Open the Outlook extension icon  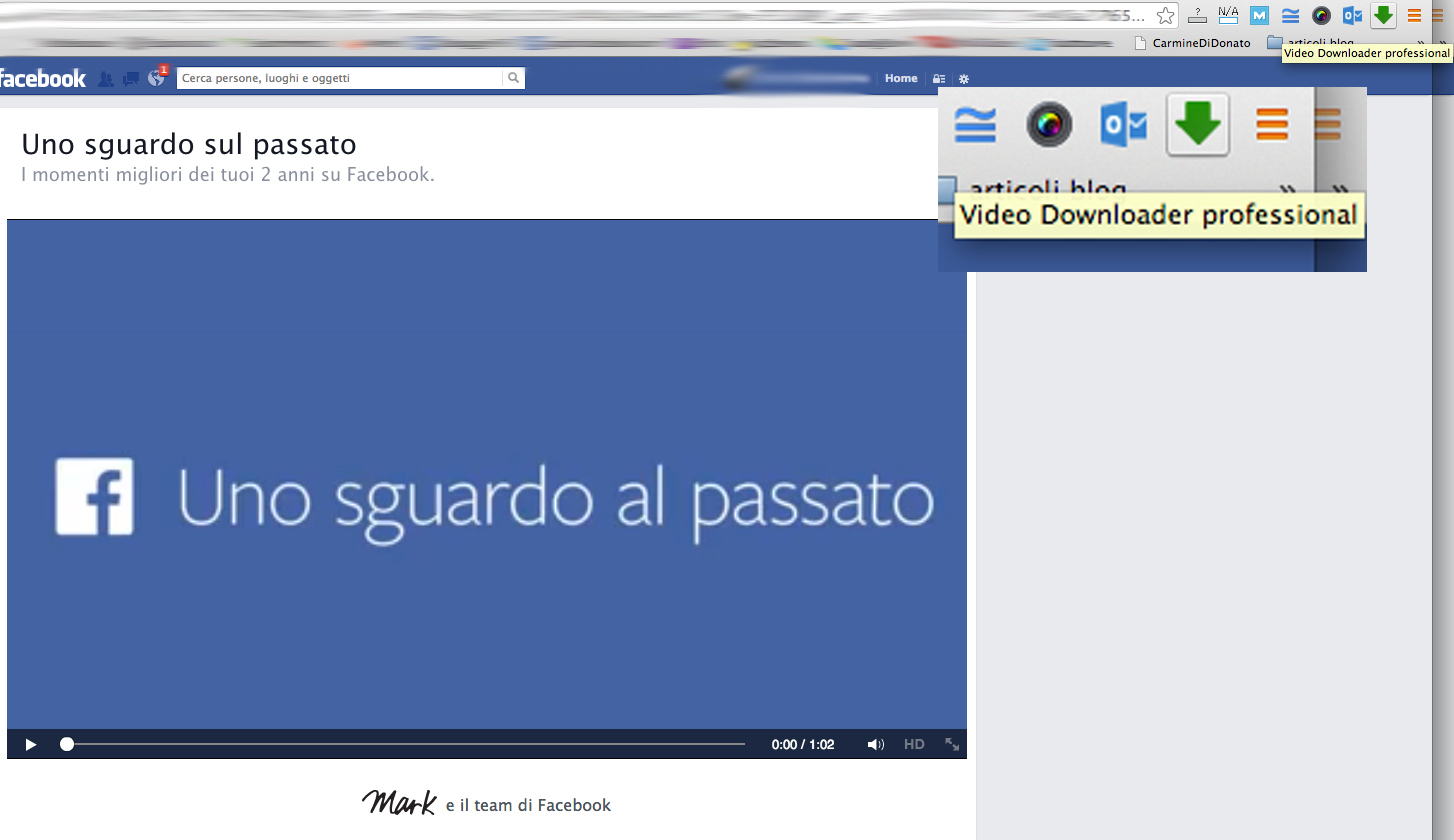tap(1353, 15)
